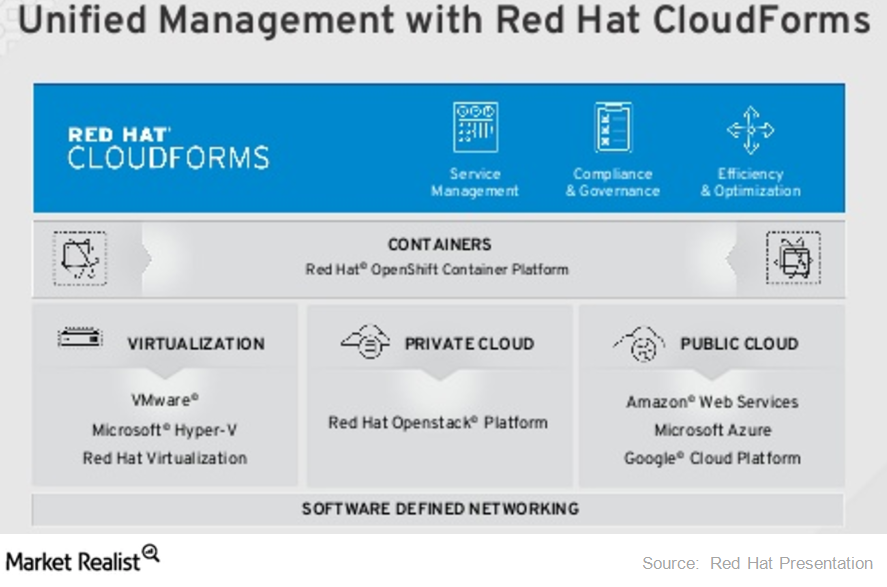This screenshot has width=887, height=587.
Task: Click the 'Red Hat Virtualization' entry
Action: (165, 458)
